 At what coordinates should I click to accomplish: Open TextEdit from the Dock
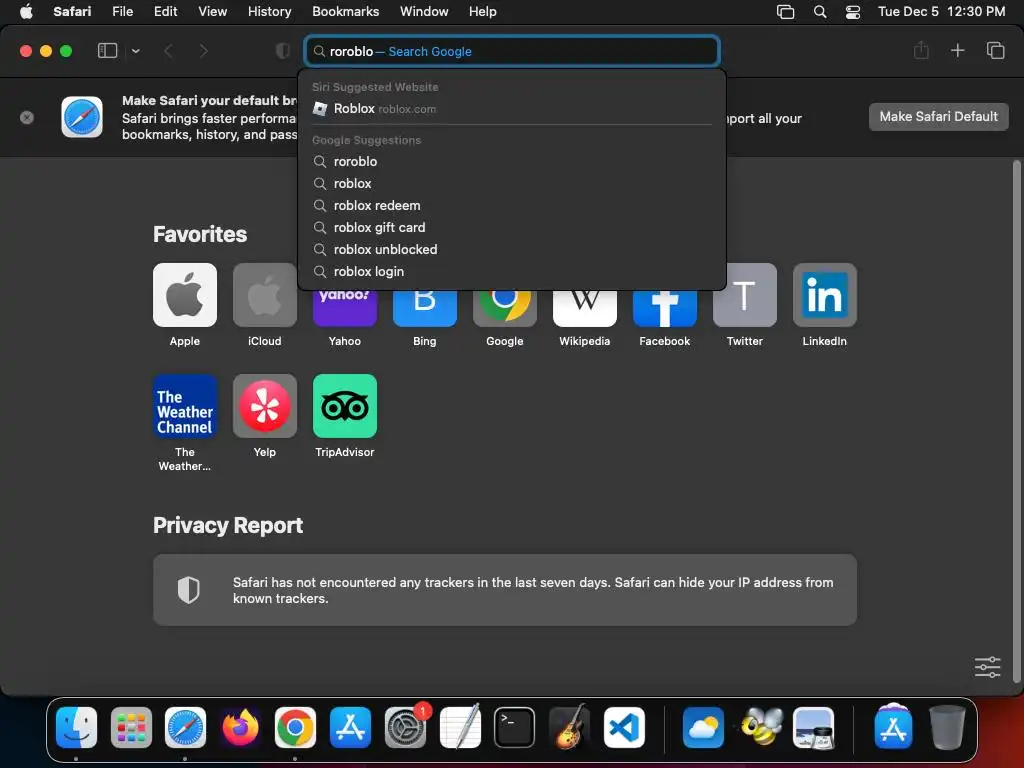(x=460, y=727)
